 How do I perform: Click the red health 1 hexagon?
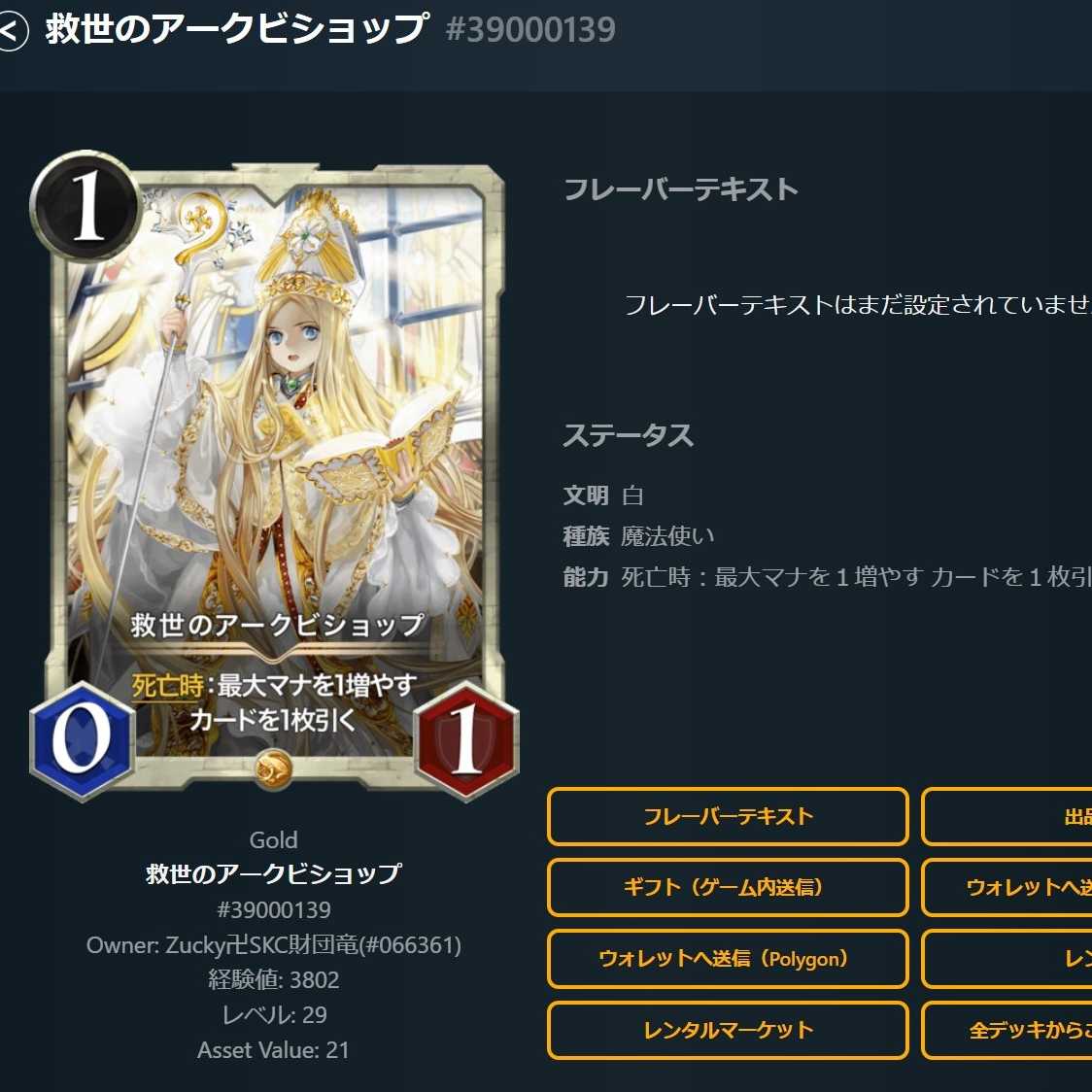(x=466, y=739)
